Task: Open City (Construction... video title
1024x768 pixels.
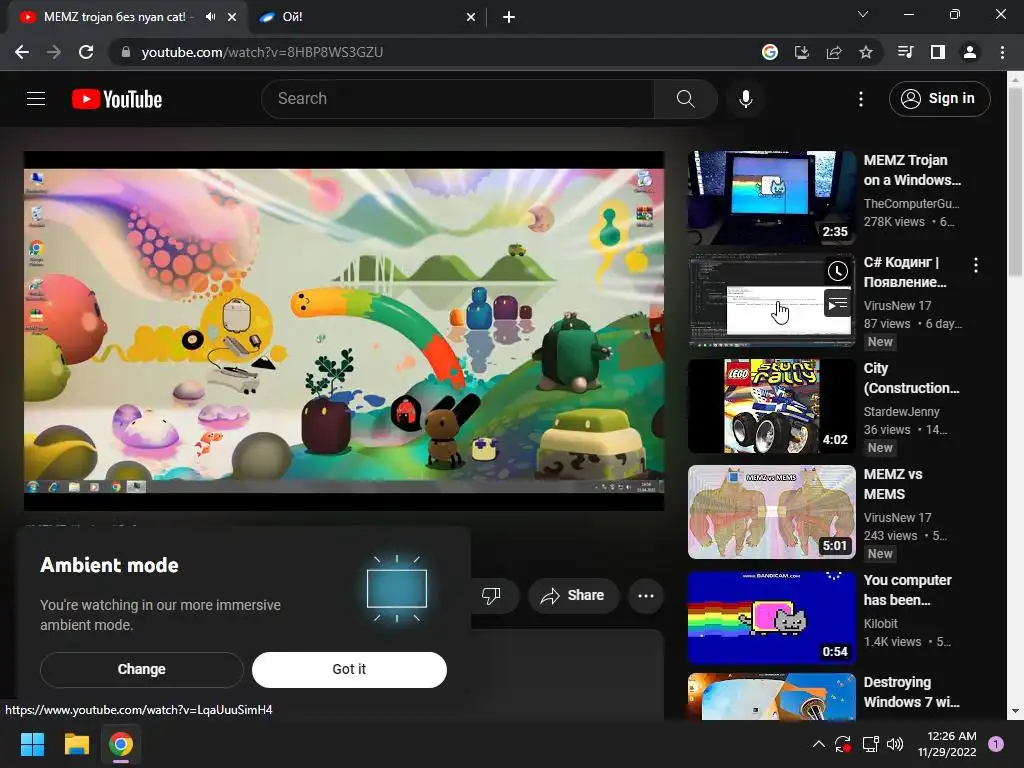Action: tap(911, 378)
